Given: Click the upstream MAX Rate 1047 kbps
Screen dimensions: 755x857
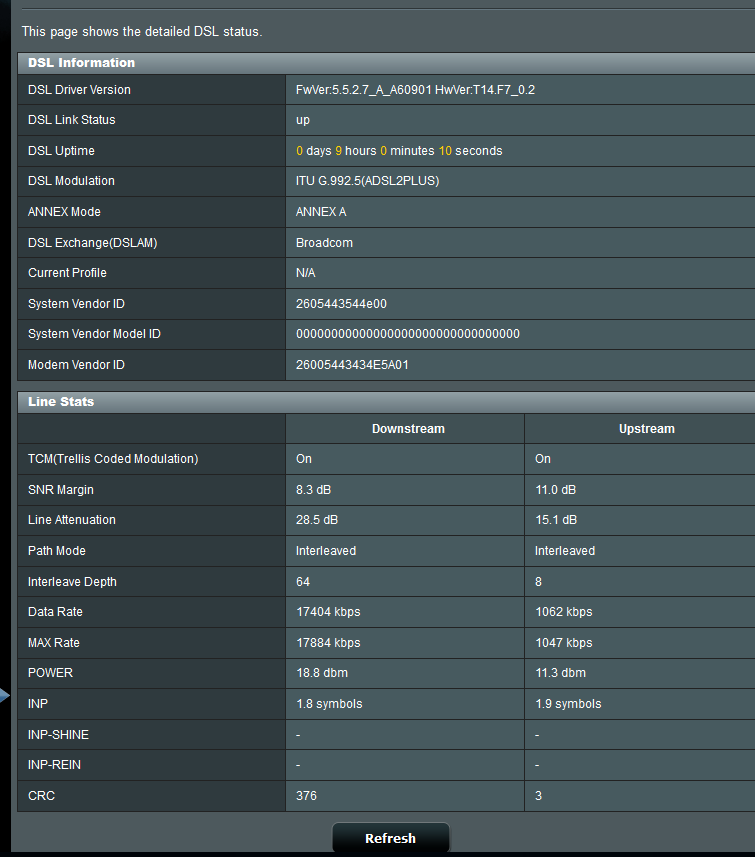Looking at the screenshot, I should point(564,643).
